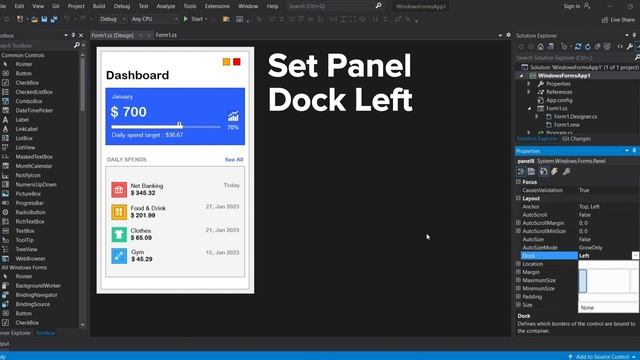Click Add to Source Control in status bar
The height and width of the screenshot is (360, 640).
pyautogui.click(x=602, y=356)
